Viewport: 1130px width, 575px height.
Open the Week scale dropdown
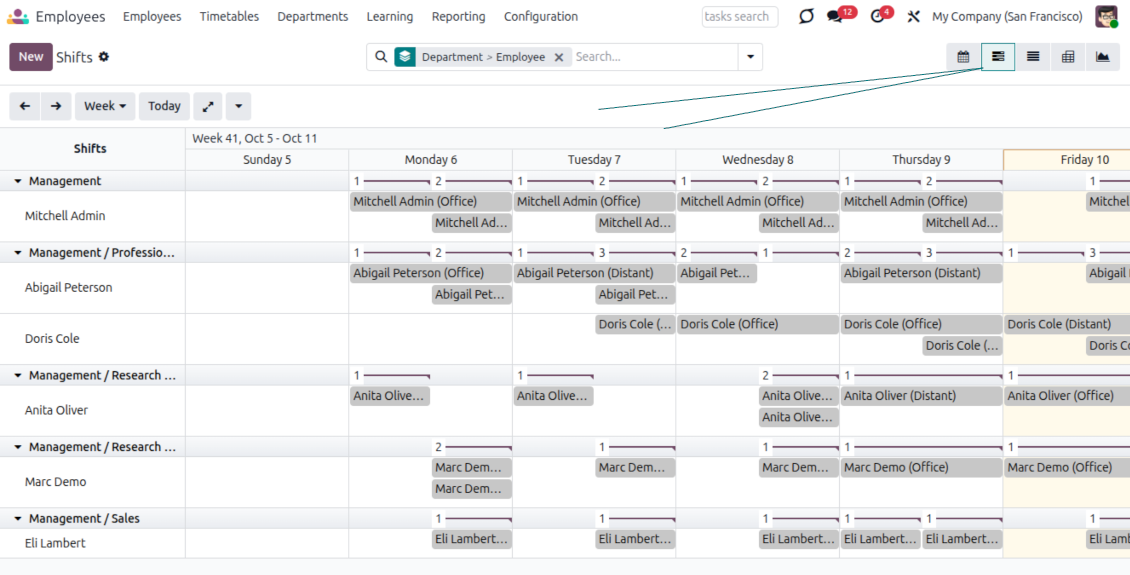[x=105, y=106]
